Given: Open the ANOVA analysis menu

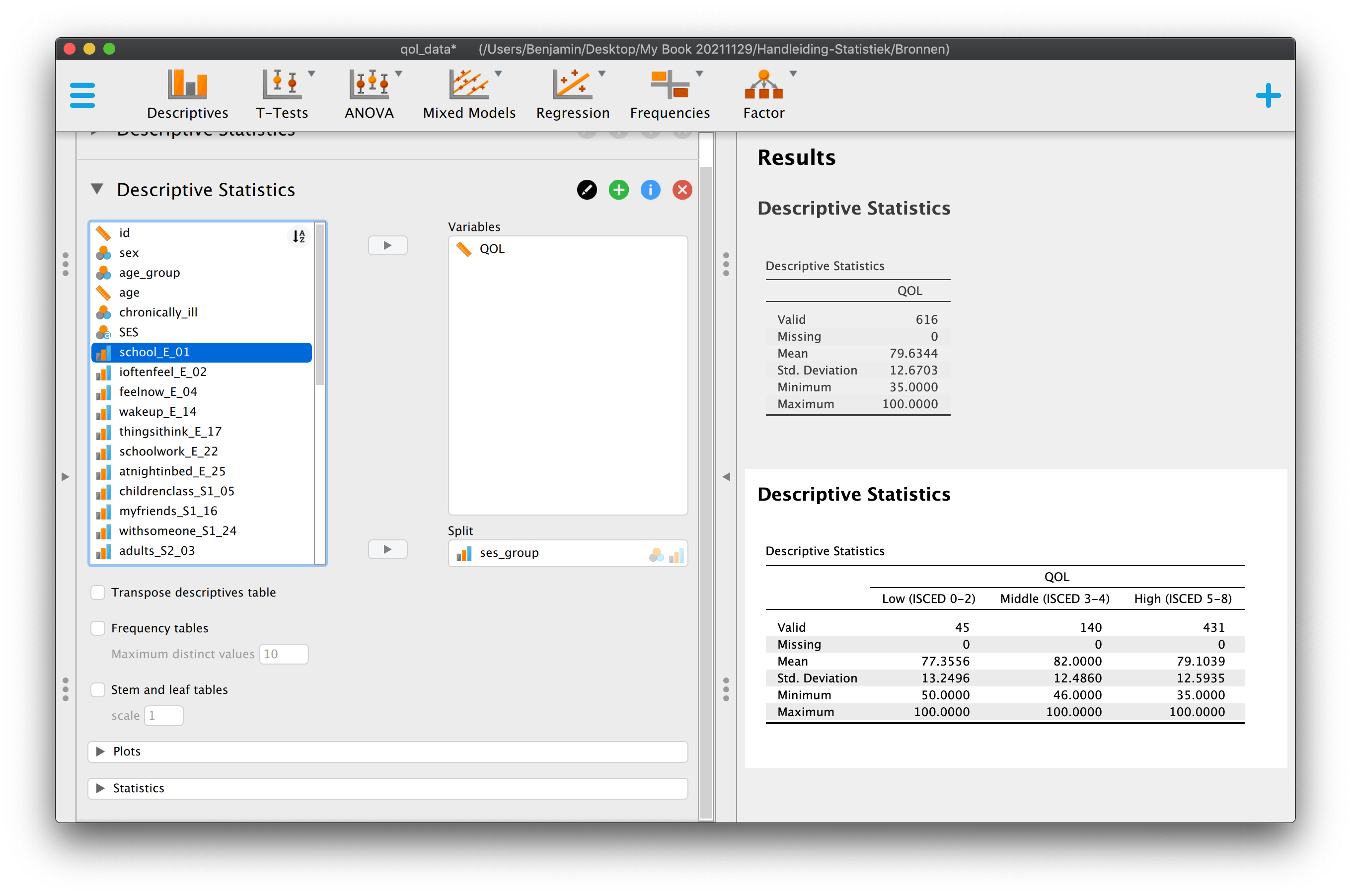Looking at the screenshot, I should pos(370,94).
